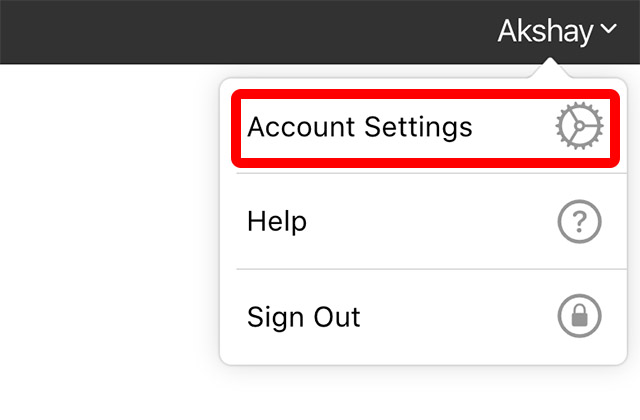640x420 pixels.
Task: Select the Sign Out menu label
Action: [x=304, y=317]
